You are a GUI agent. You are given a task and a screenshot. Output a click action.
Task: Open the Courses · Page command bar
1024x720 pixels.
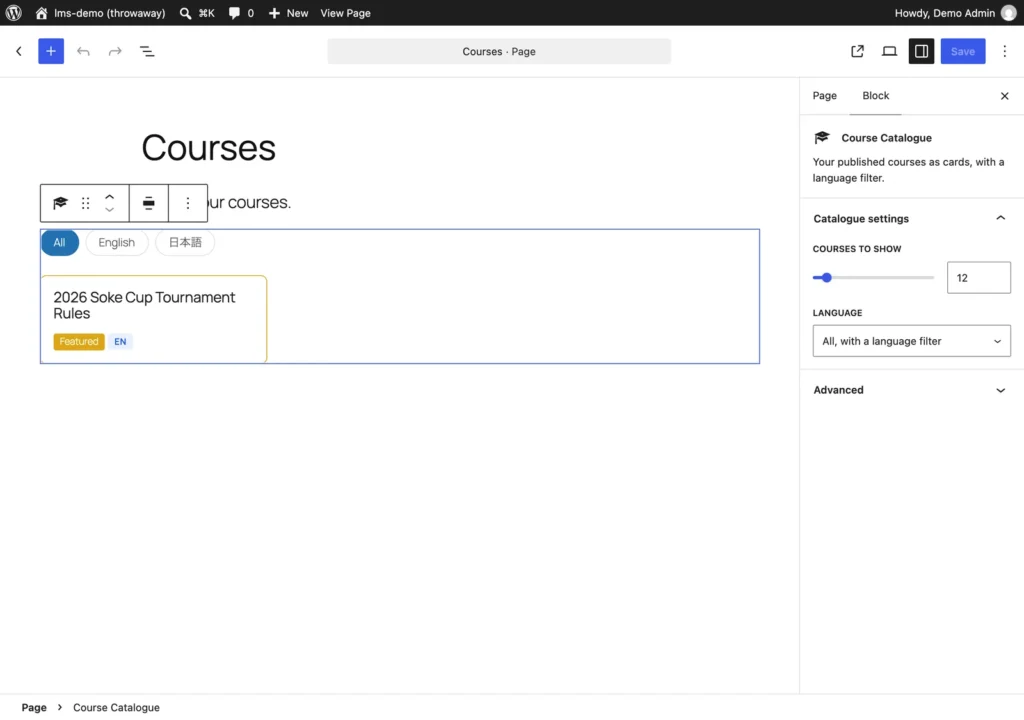pyautogui.click(x=499, y=51)
